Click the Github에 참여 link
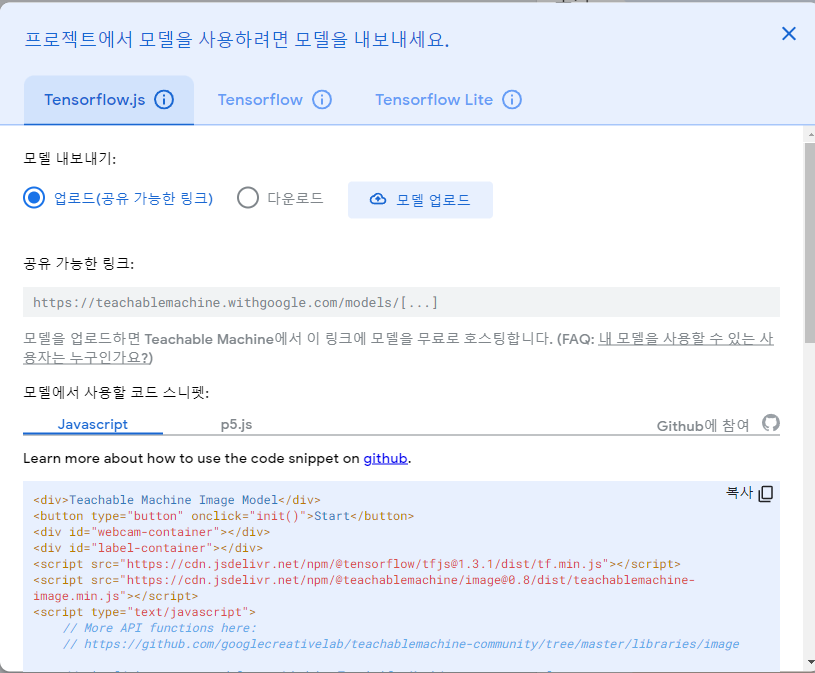 703,426
